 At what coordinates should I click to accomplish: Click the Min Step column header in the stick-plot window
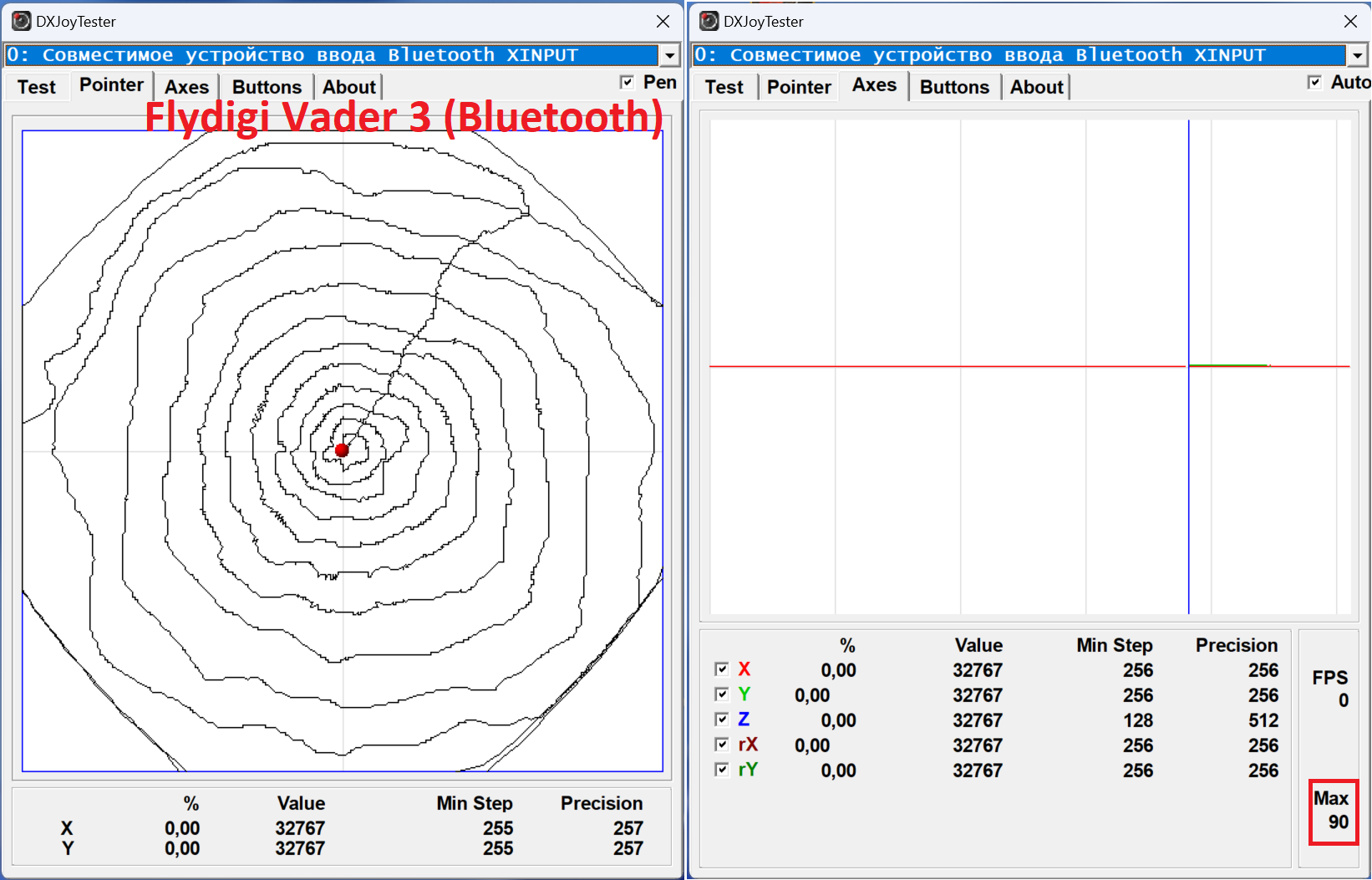point(475,803)
